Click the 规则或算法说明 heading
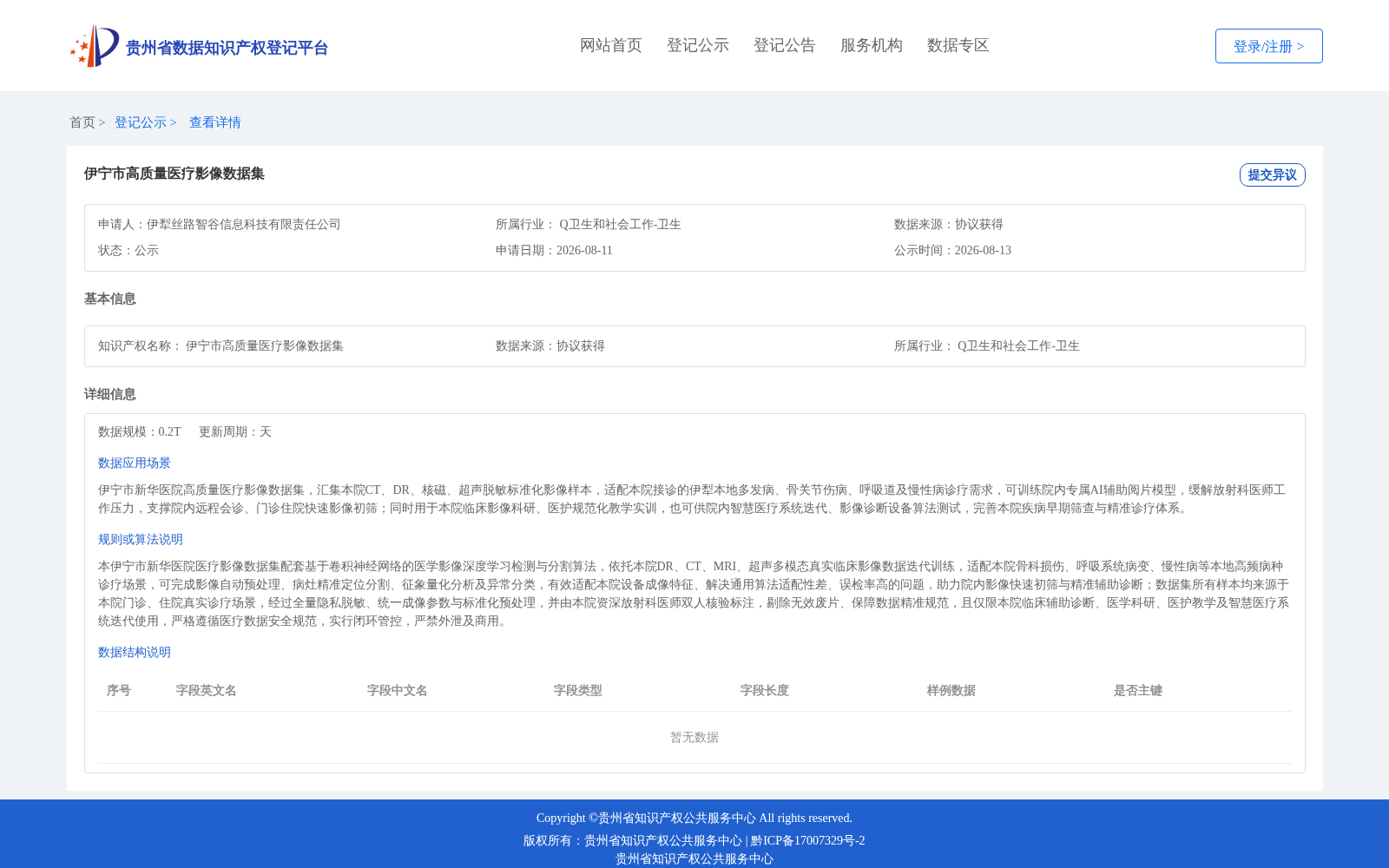The height and width of the screenshot is (868, 1389). tap(141, 539)
